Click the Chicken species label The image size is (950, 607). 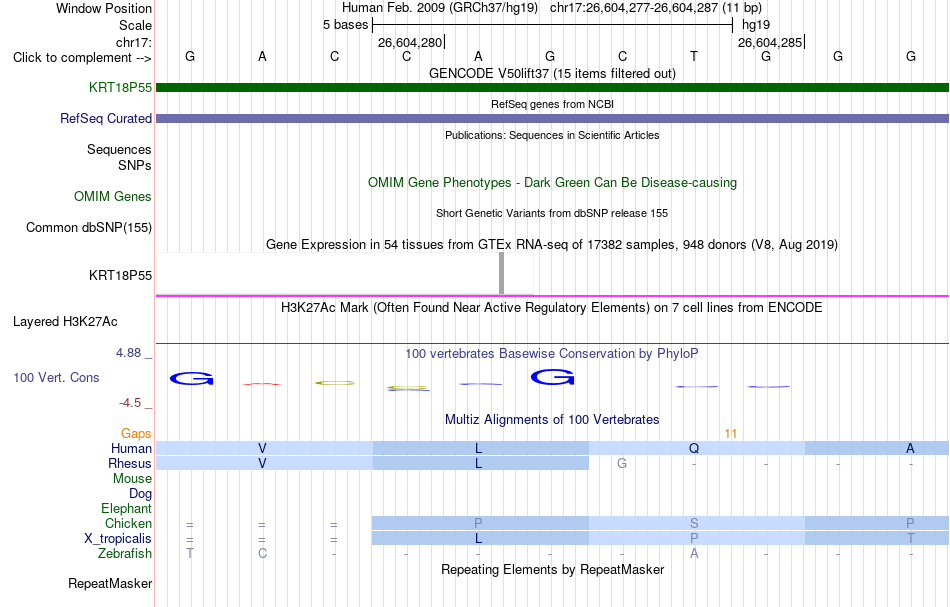coord(128,523)
